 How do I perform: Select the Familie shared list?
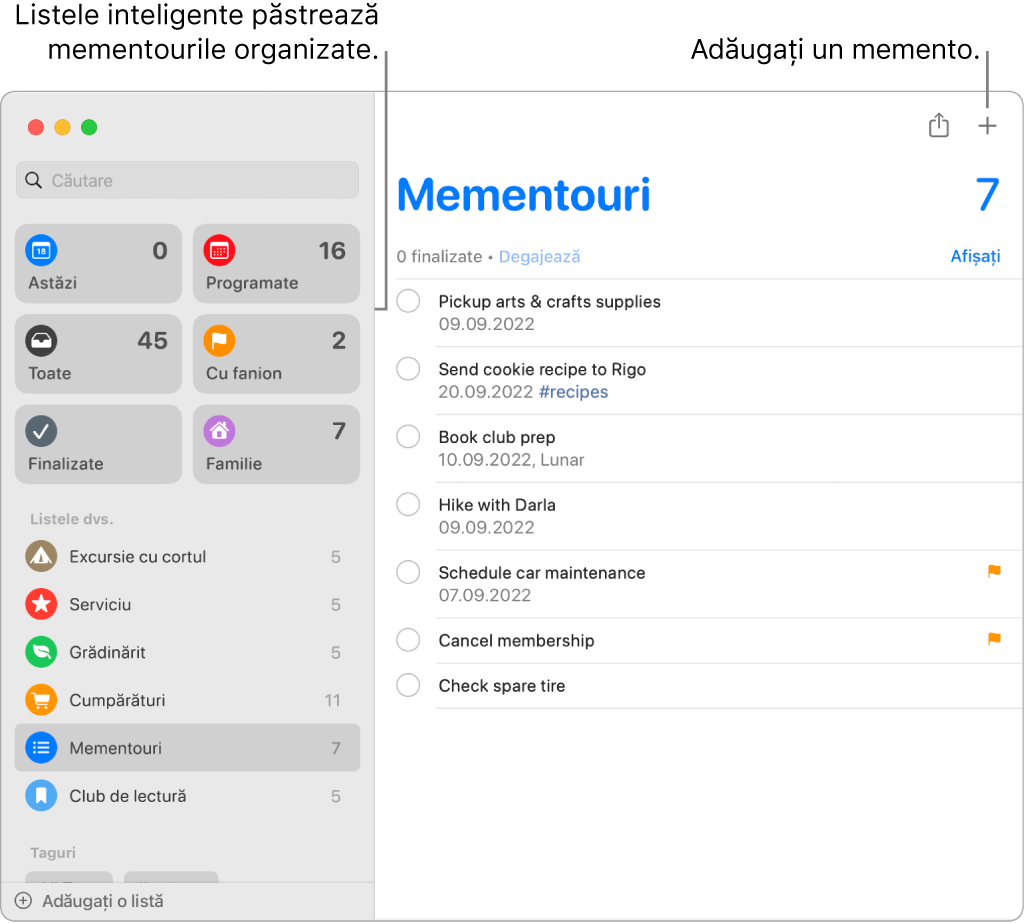pyautogui.click(x=276, y=444)
